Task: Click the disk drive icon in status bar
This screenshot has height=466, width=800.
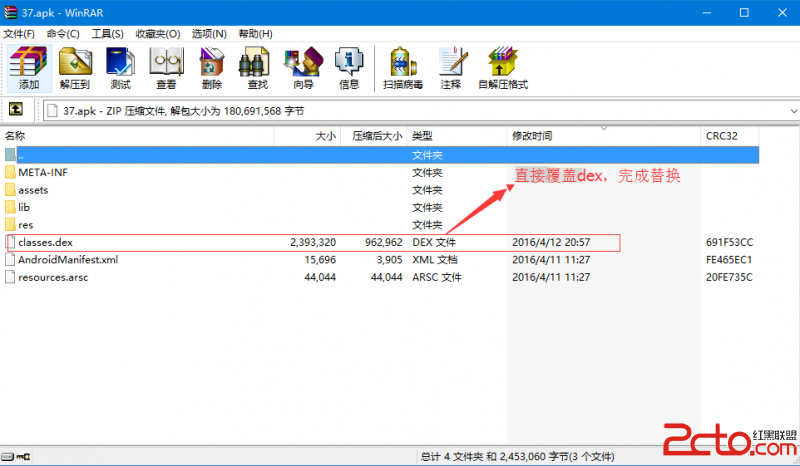Action: (x=7, y=456)
